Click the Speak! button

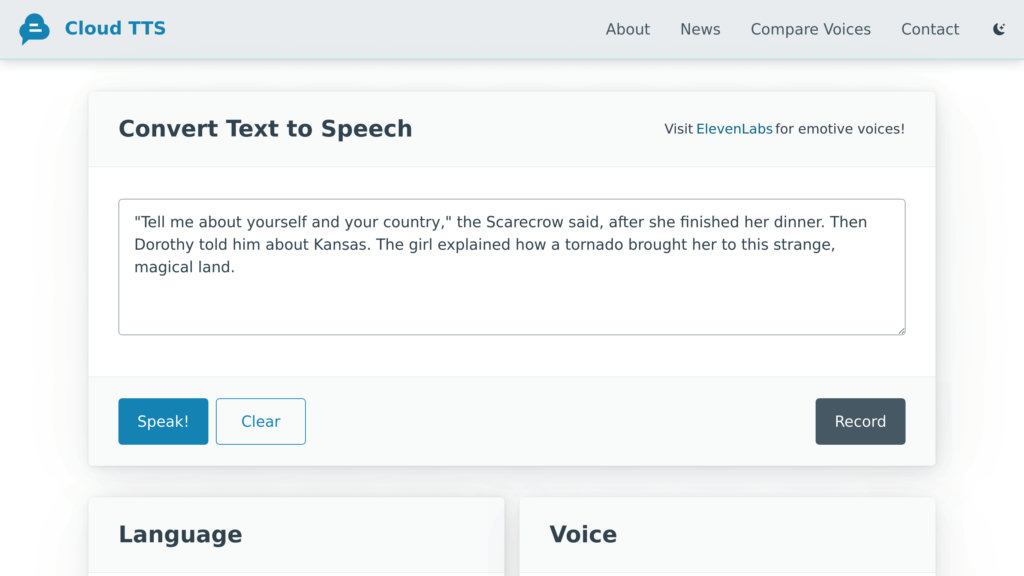click(163, 421)
